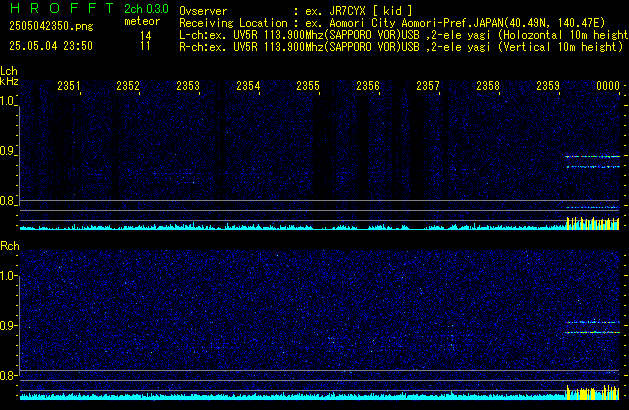Click the 2351 time marker
The height and width of the screenshot is (410, 629).
pos(69,86)
